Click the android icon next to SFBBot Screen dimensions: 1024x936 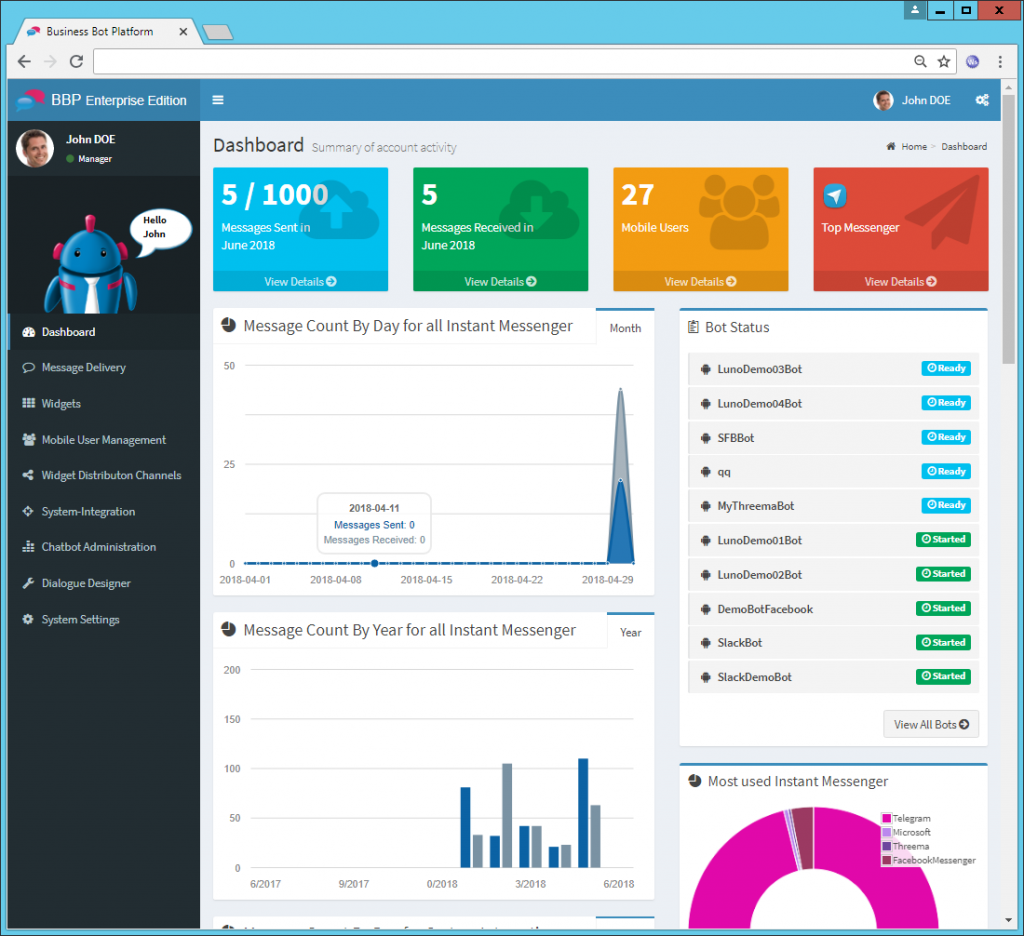705,438
